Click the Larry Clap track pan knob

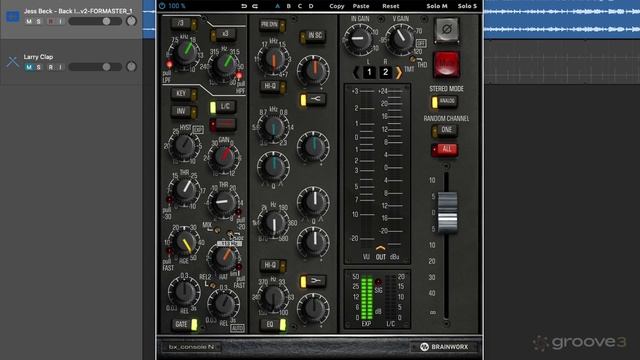(x=131, y=67)
